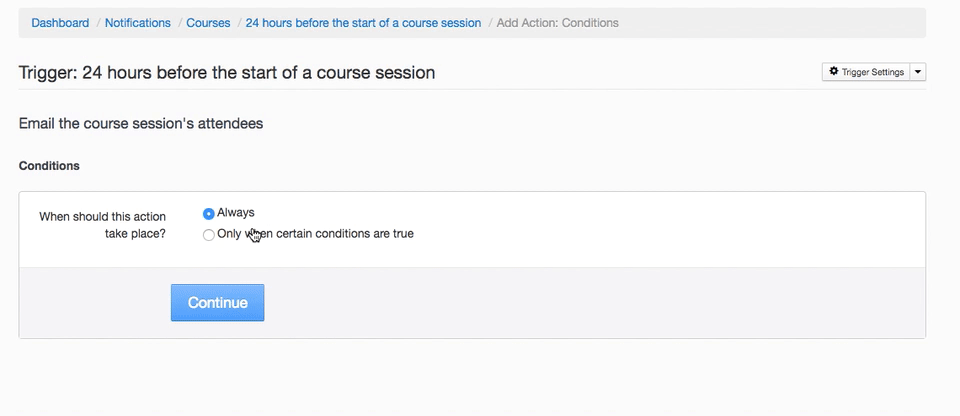Choose the 'Only when certain conditions' radio button

(x=208, y=235)
